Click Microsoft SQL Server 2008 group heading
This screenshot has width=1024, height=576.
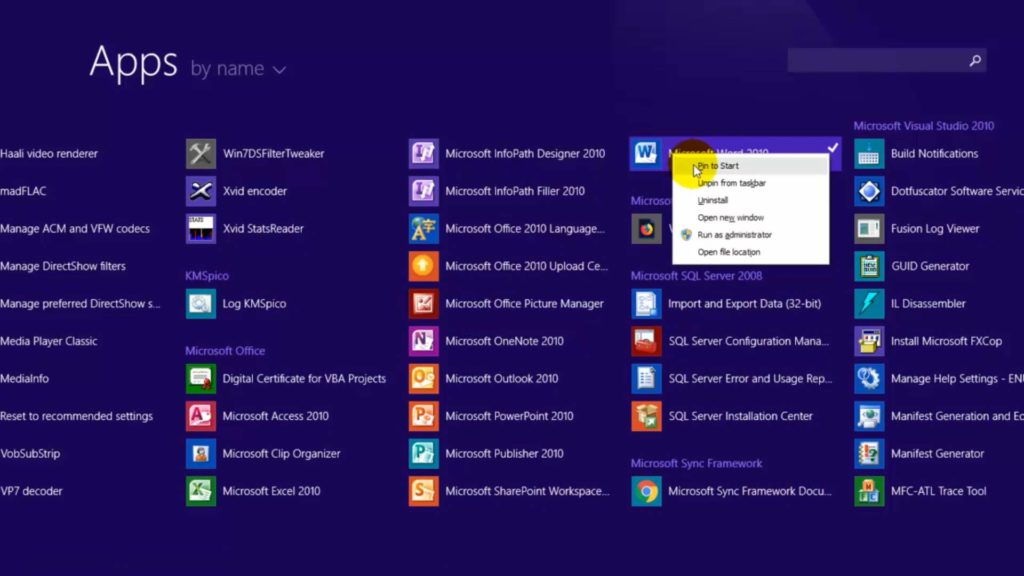tap(696, 276)
